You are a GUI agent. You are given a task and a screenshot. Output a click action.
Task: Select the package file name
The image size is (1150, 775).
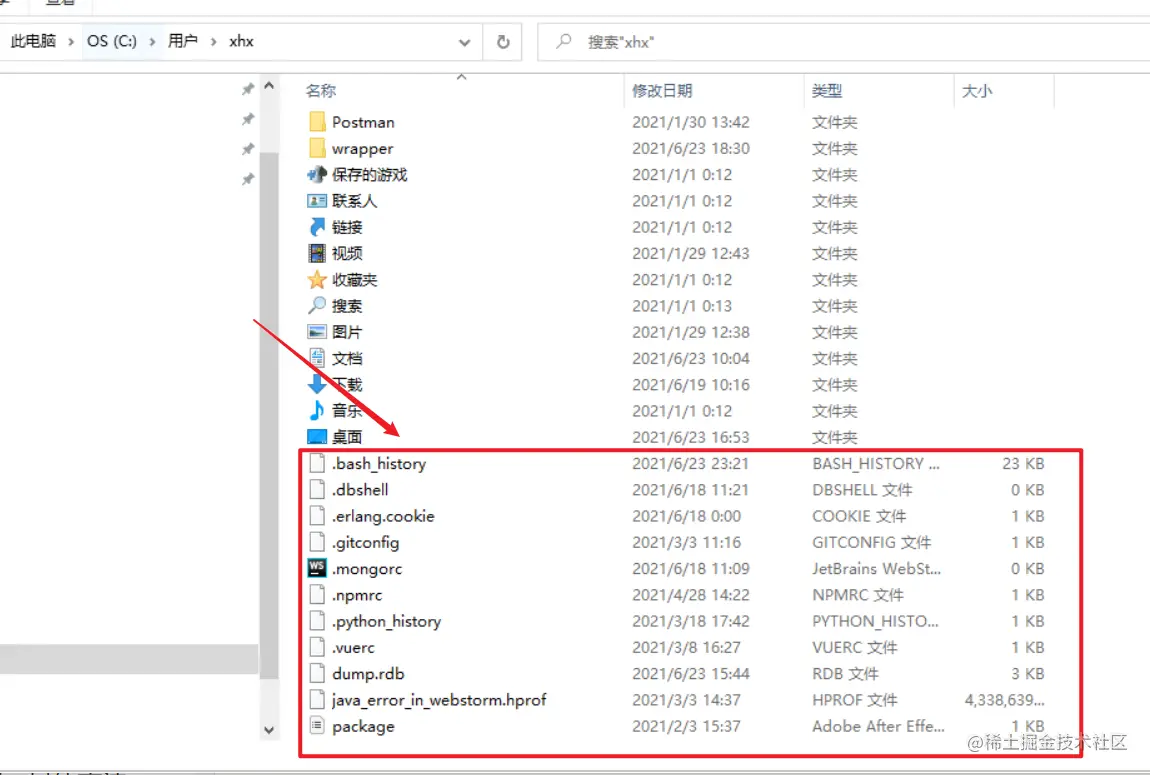point(363,727)
